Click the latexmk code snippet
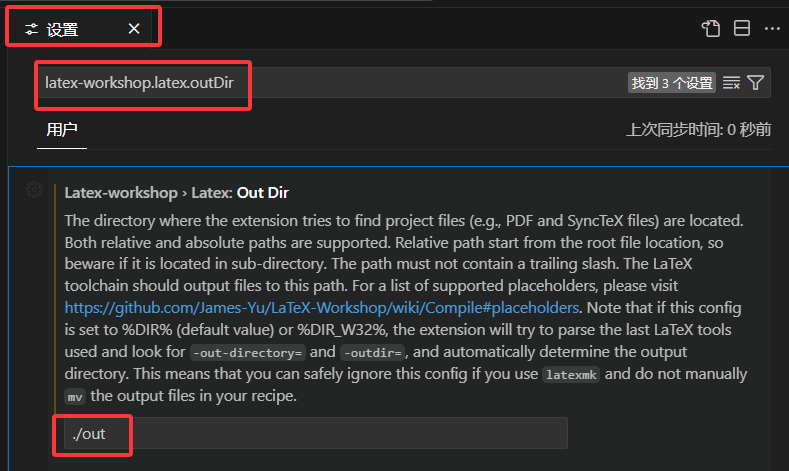 point(571,375)
